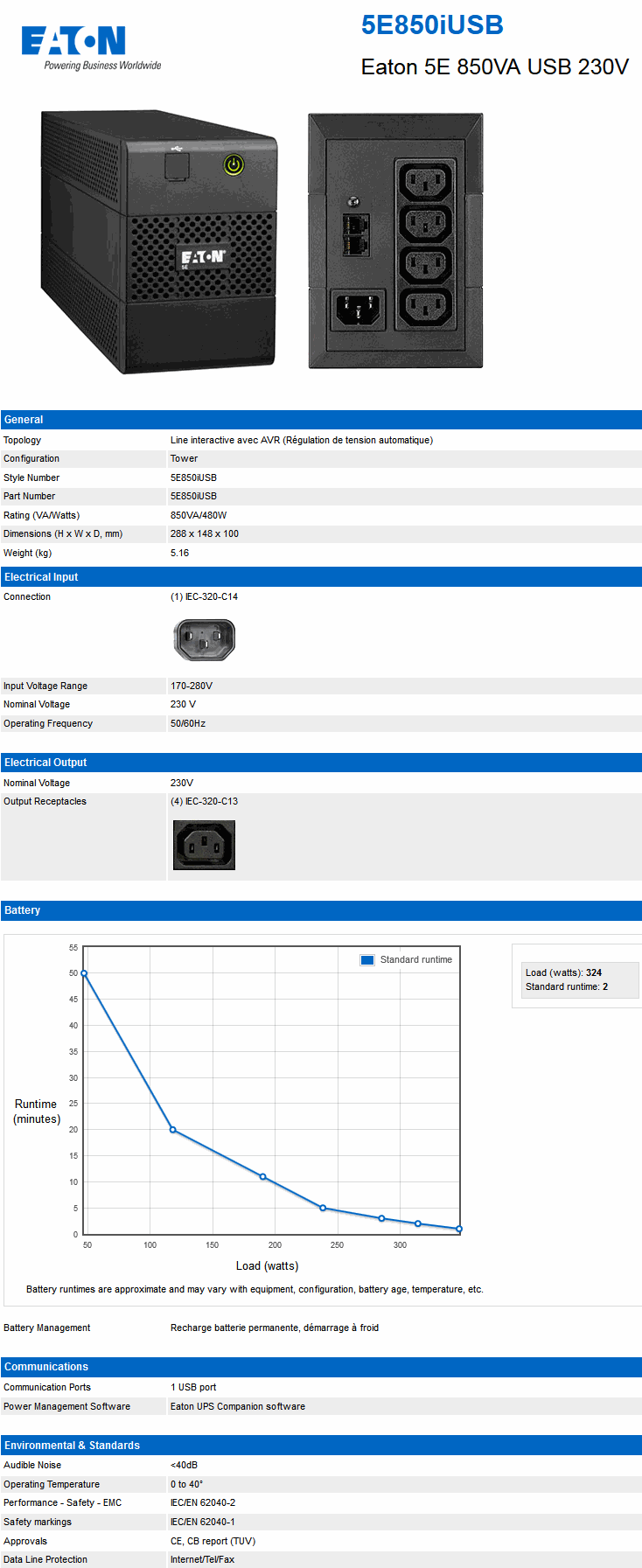Click the 50-minute data point on the chart
This screenshot has height=1568, width=642.
[x=84, y=973]
